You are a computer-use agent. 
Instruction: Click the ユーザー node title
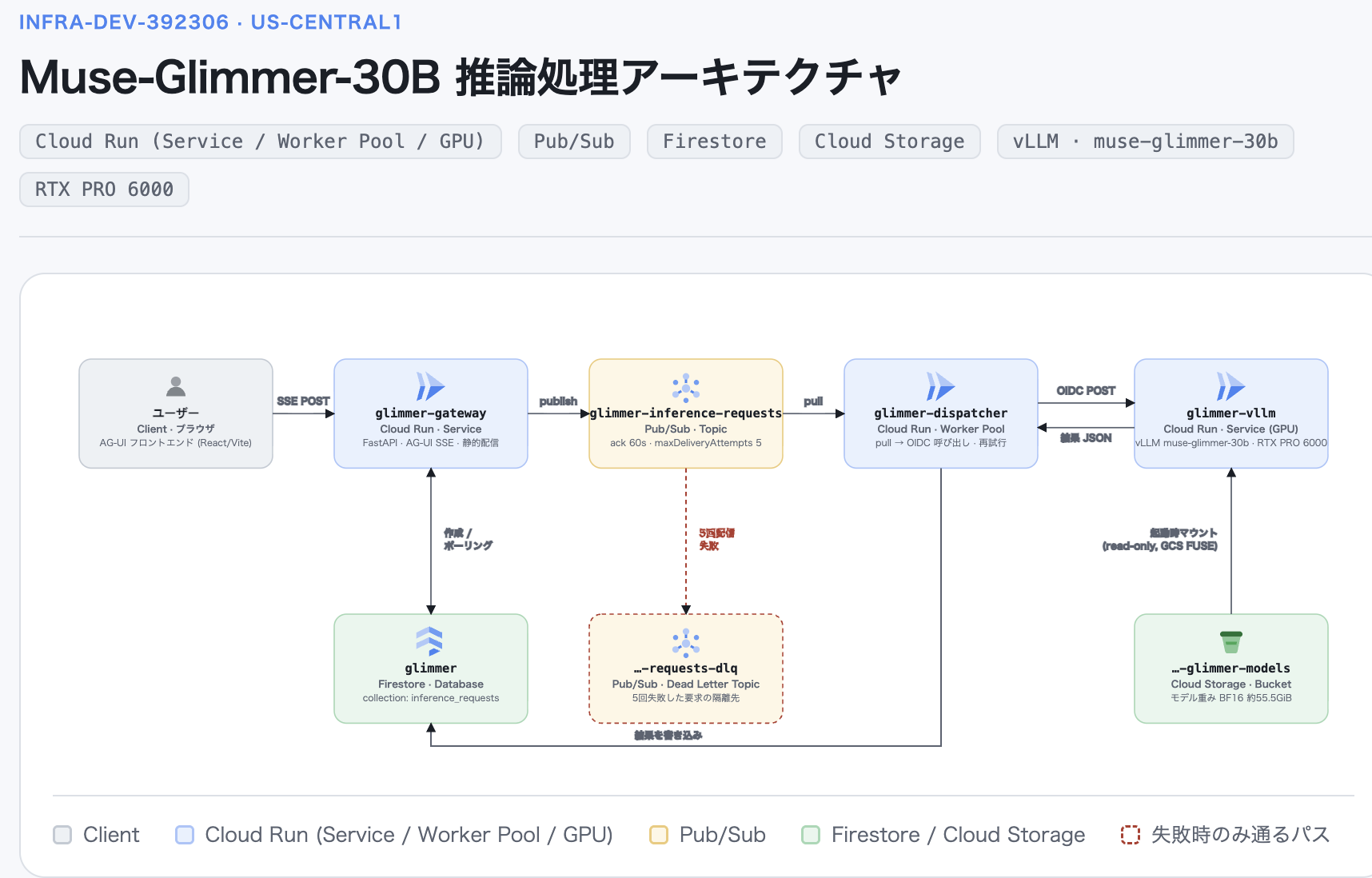coord(176,413)
